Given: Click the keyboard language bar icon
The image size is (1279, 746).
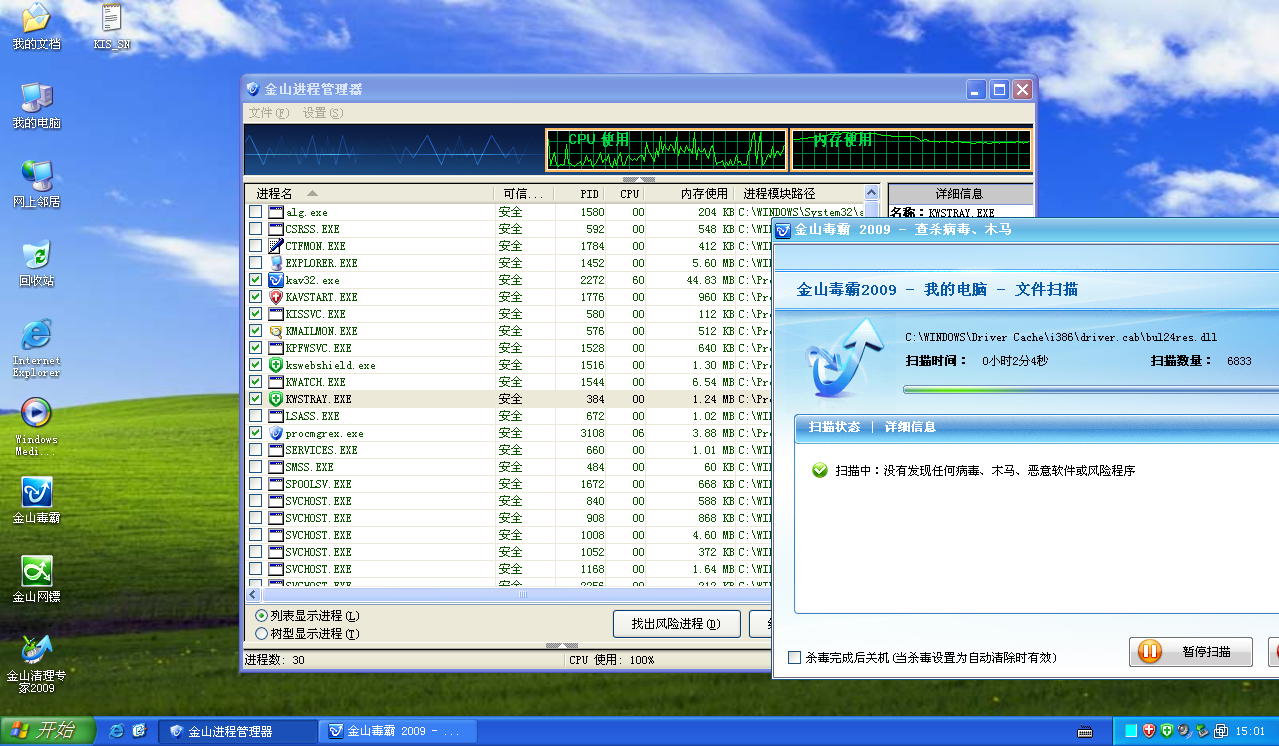Looking at the screenshot, I should [1084, 731].
